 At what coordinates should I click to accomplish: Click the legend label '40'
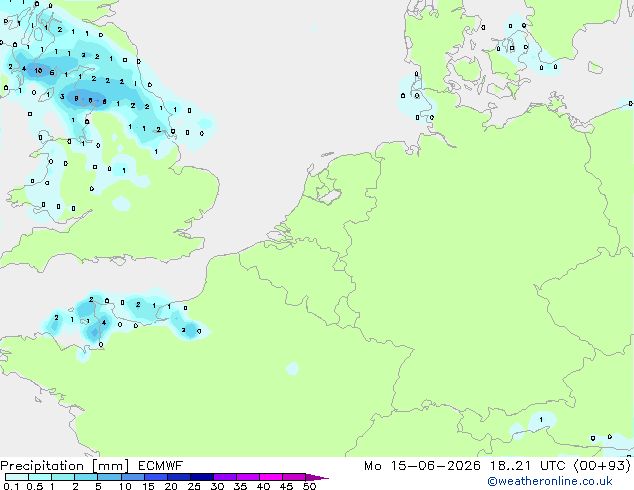coord(263,486)
